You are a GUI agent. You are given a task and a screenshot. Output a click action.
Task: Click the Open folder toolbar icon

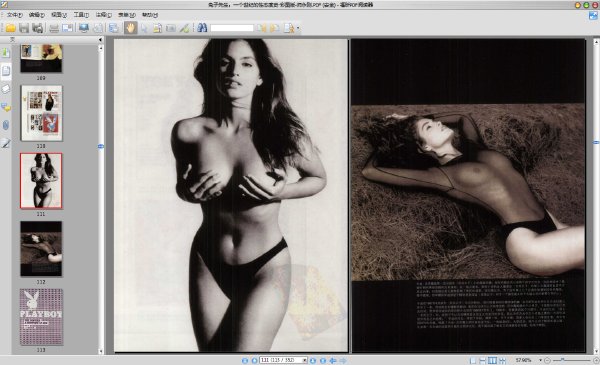coord(10,28)
